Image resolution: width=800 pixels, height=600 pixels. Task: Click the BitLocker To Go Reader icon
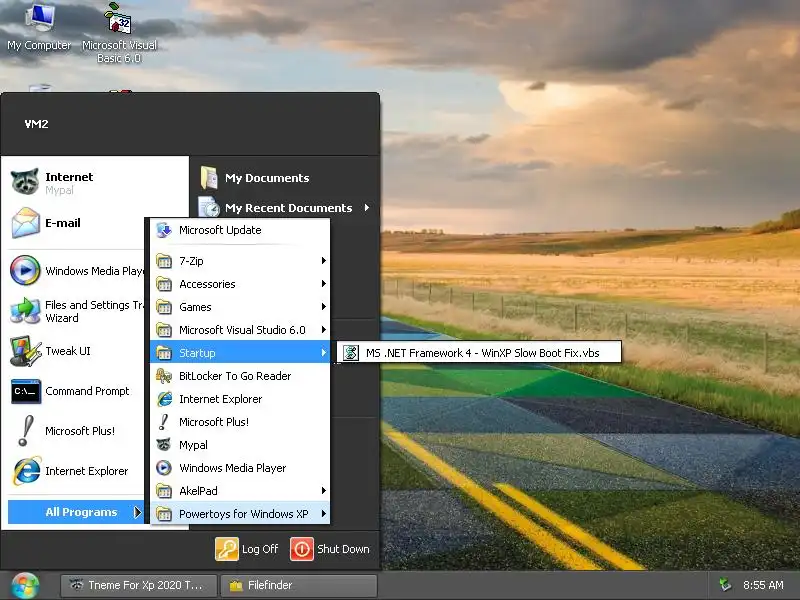pyautogui.click(x=164, y=376)
